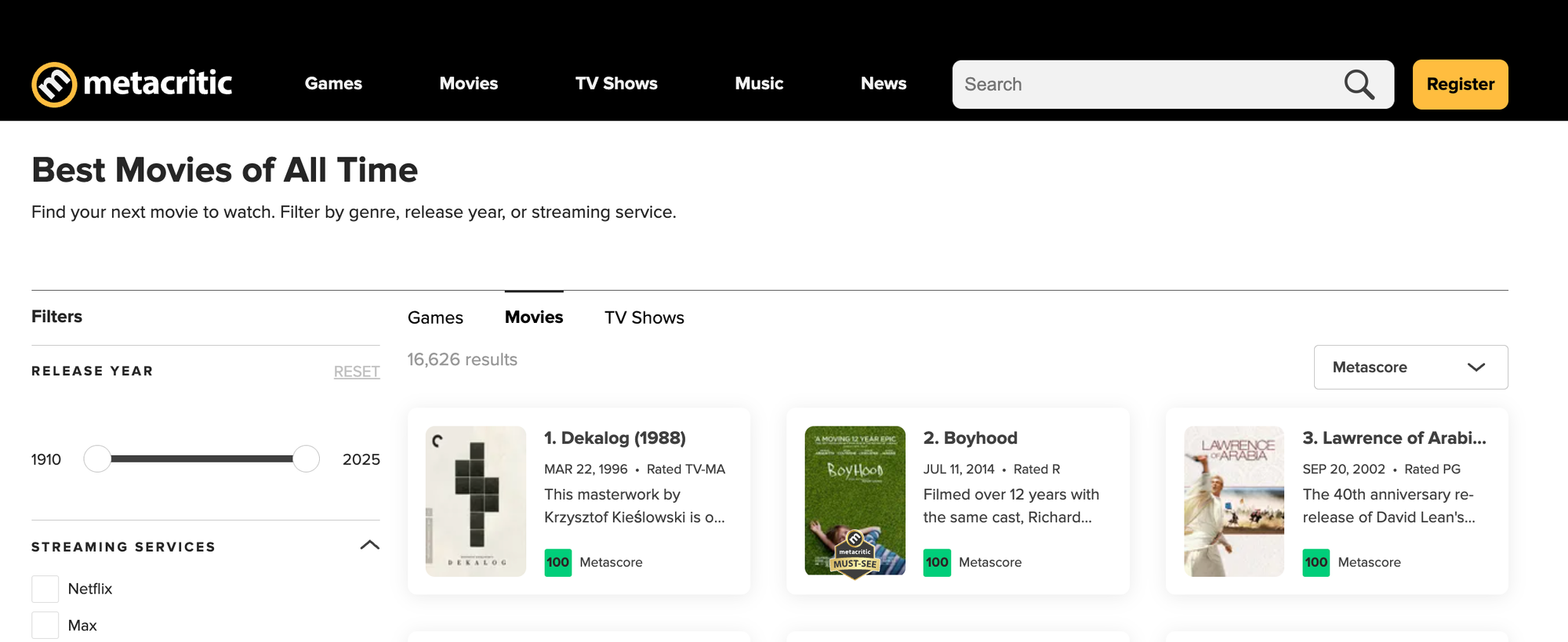Screen dimensions: 1568x642
Task: Open the title 3. Lawrence of Arabi...
Action: 1394,438
